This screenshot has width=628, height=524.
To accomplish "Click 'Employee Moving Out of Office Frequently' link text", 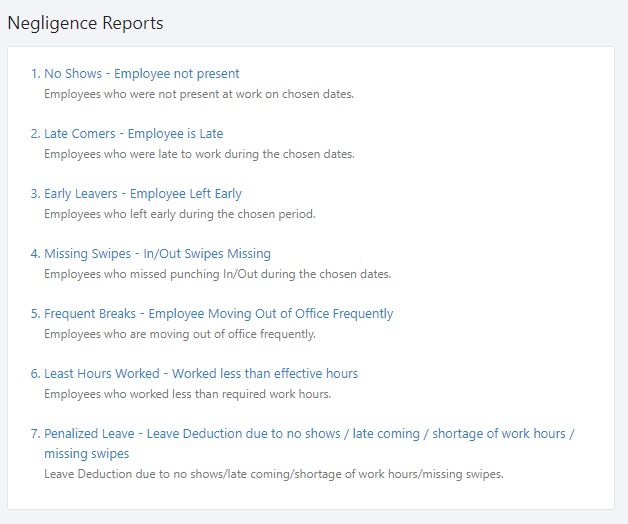I will [x=271, y=314].
